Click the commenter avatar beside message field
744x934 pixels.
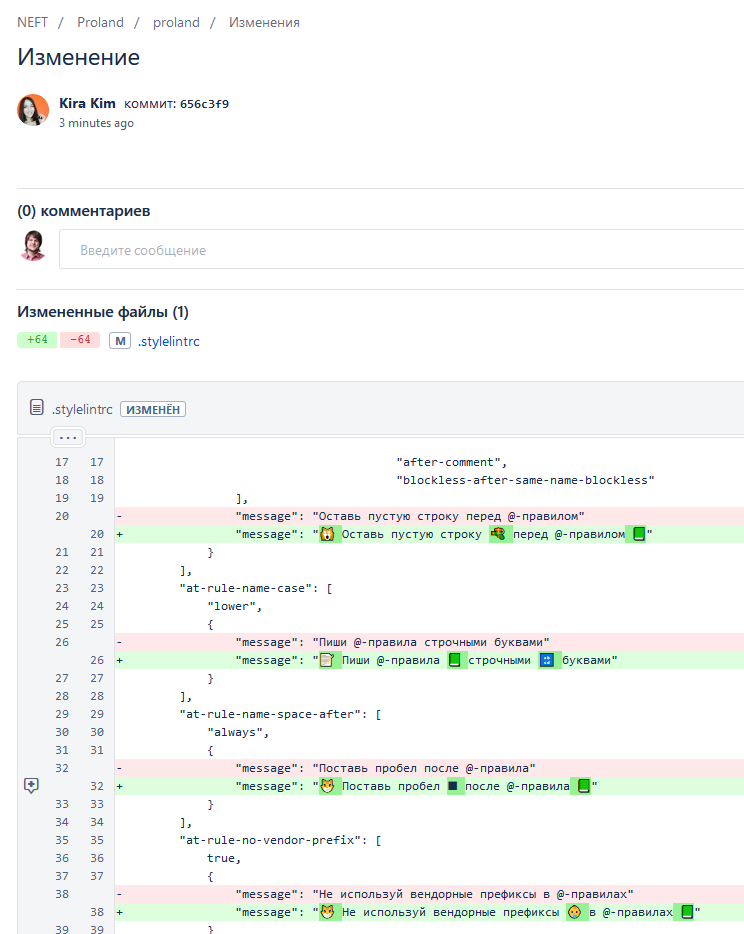pos(33,246)
